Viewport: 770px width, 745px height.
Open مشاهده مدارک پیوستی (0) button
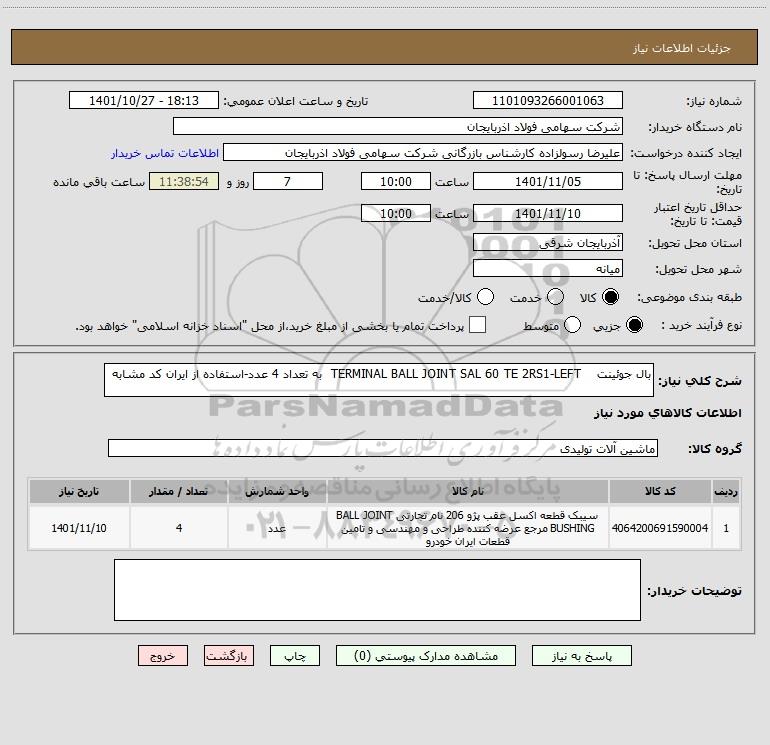tap(426, 656)
